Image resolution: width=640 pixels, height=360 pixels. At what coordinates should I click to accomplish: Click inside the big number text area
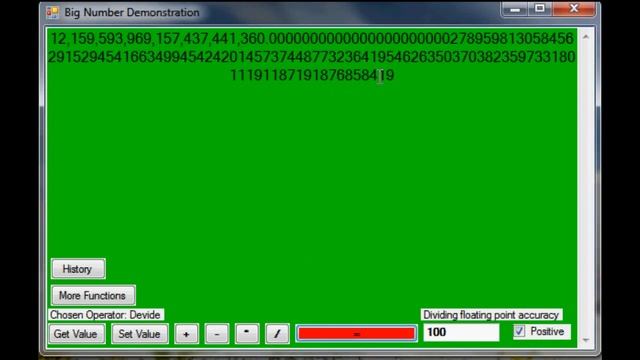312,163
